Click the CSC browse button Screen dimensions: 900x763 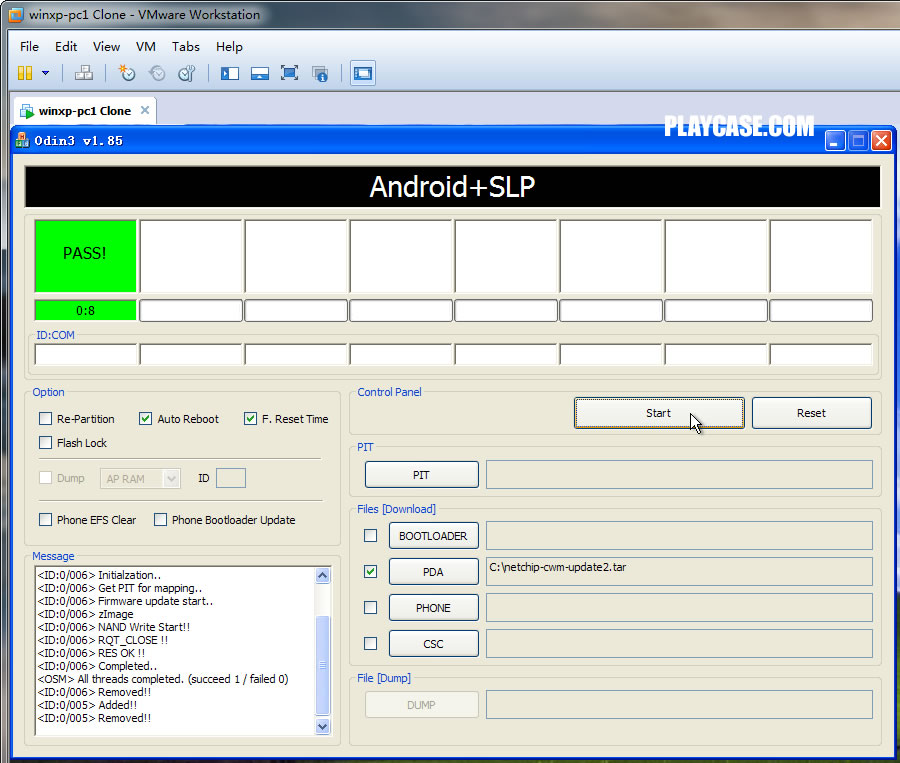tap(433, 644)
